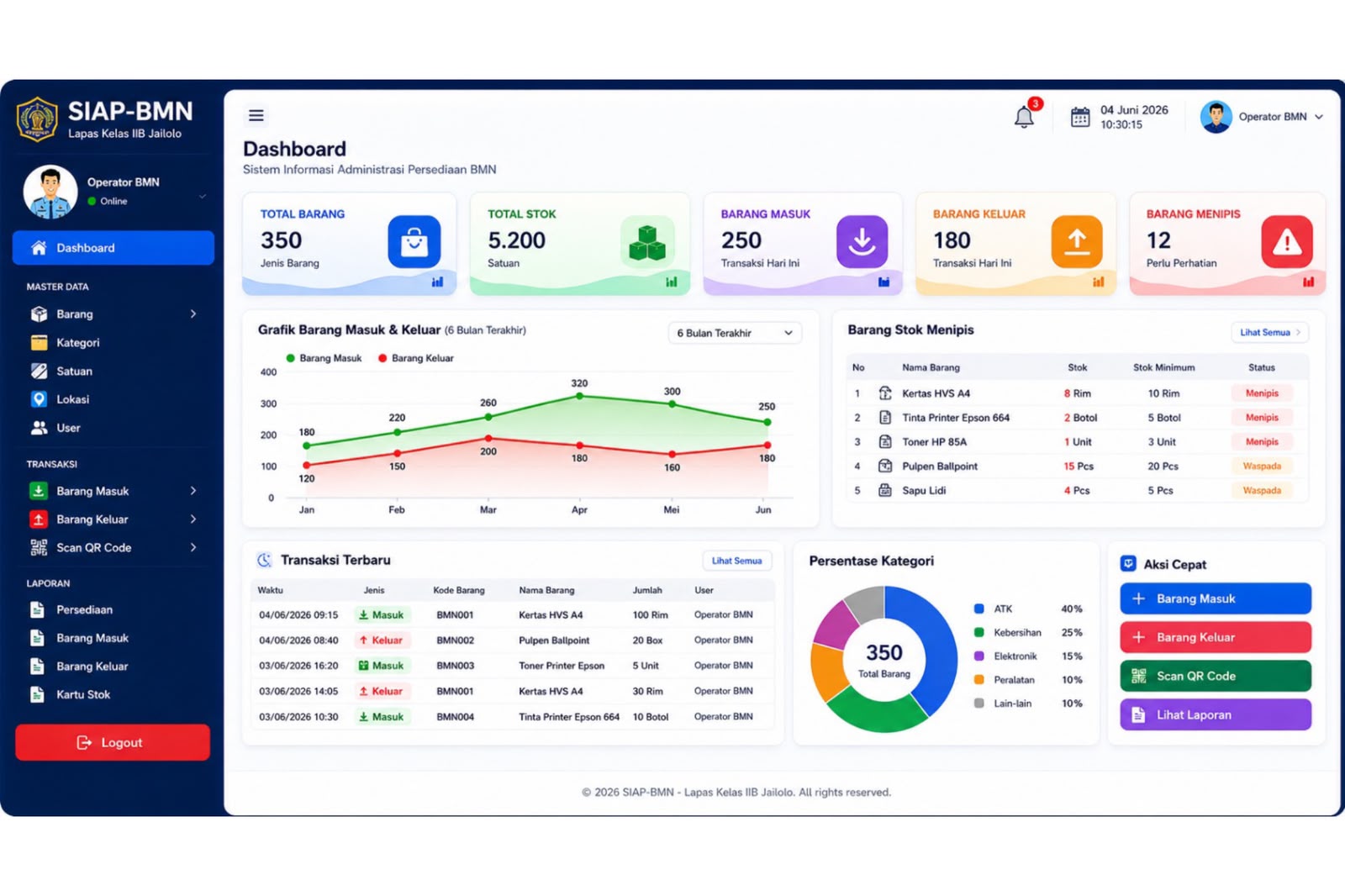The height and width of the screenshot is (896, 1345).
Task: Click the red Logout button
Action: pos(113,743)
